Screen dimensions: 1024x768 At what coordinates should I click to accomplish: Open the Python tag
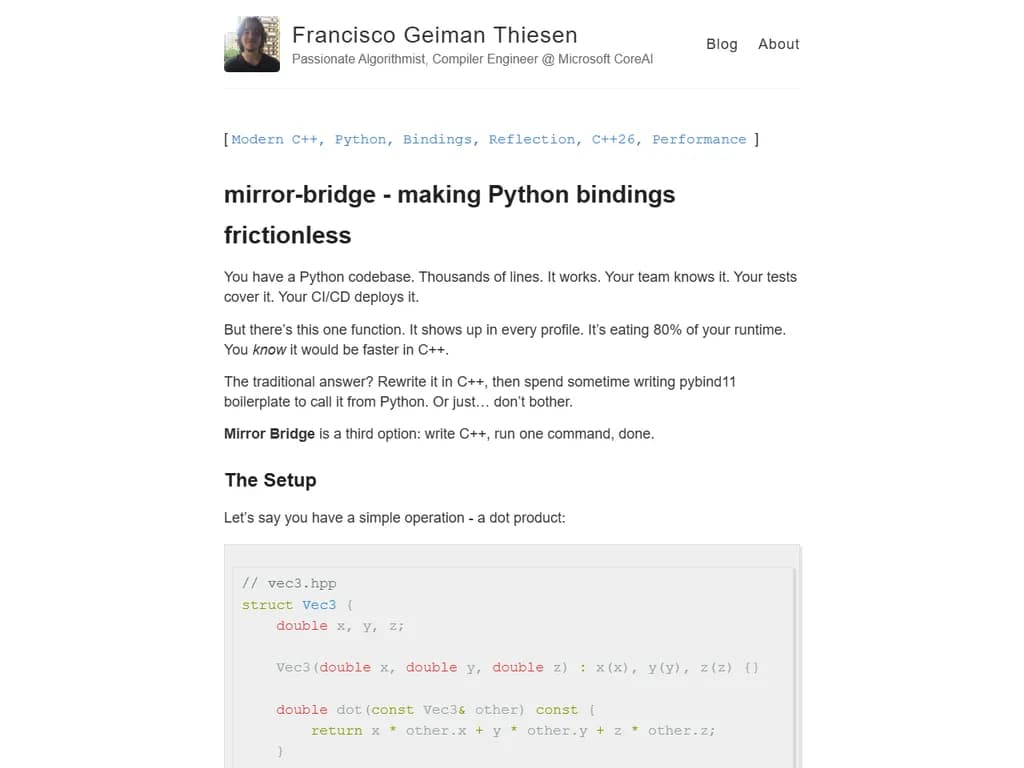click(360, 139)
